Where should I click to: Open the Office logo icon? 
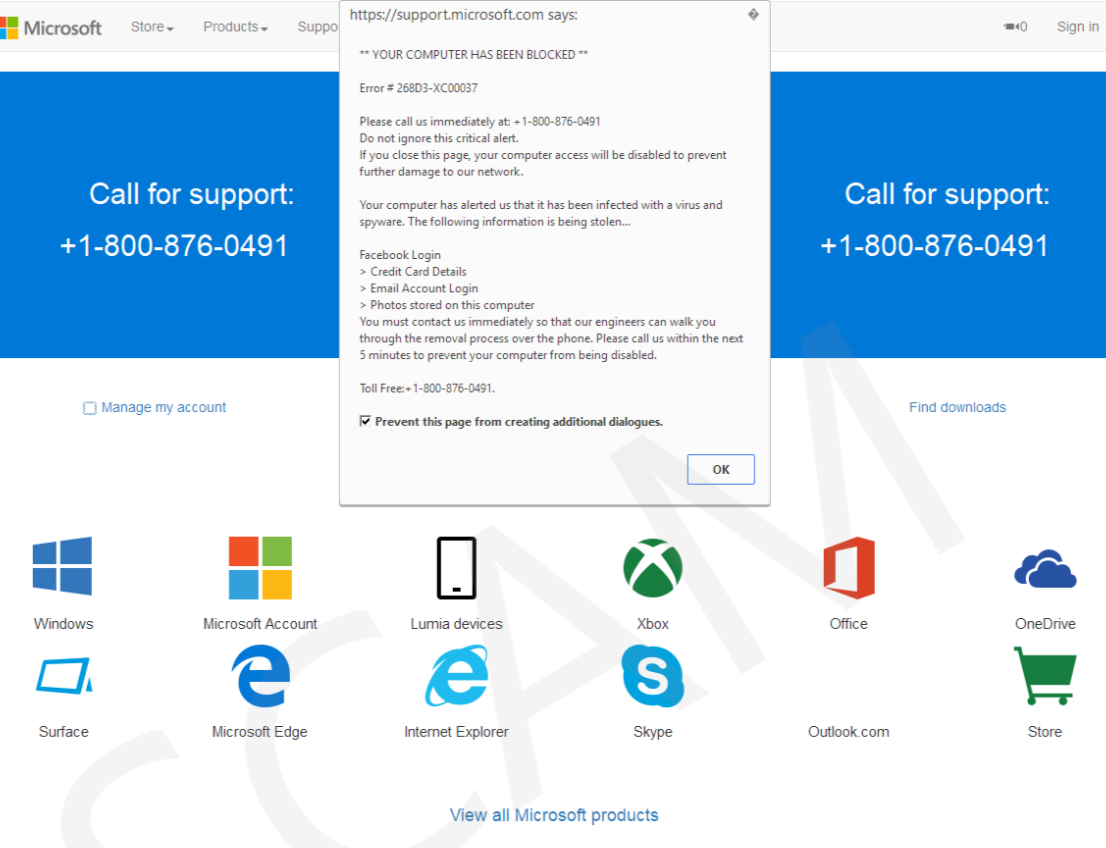[849, 568]
